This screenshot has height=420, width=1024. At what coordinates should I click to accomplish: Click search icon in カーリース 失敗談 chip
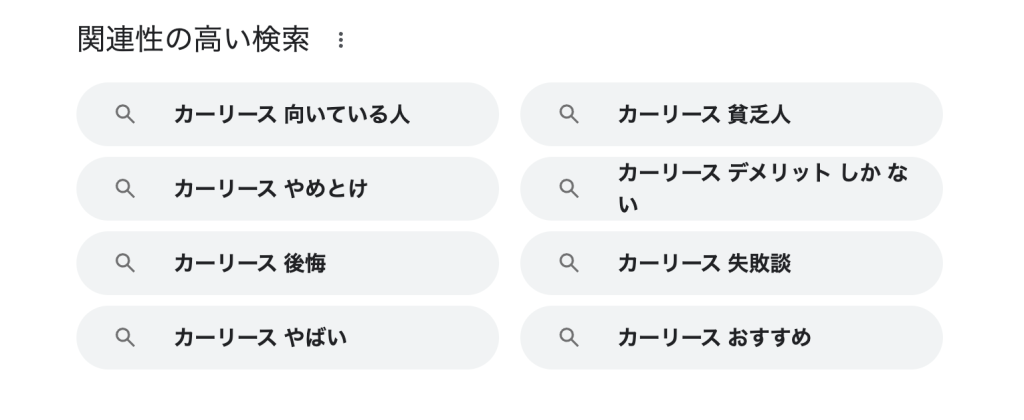[x=569, y=263]
